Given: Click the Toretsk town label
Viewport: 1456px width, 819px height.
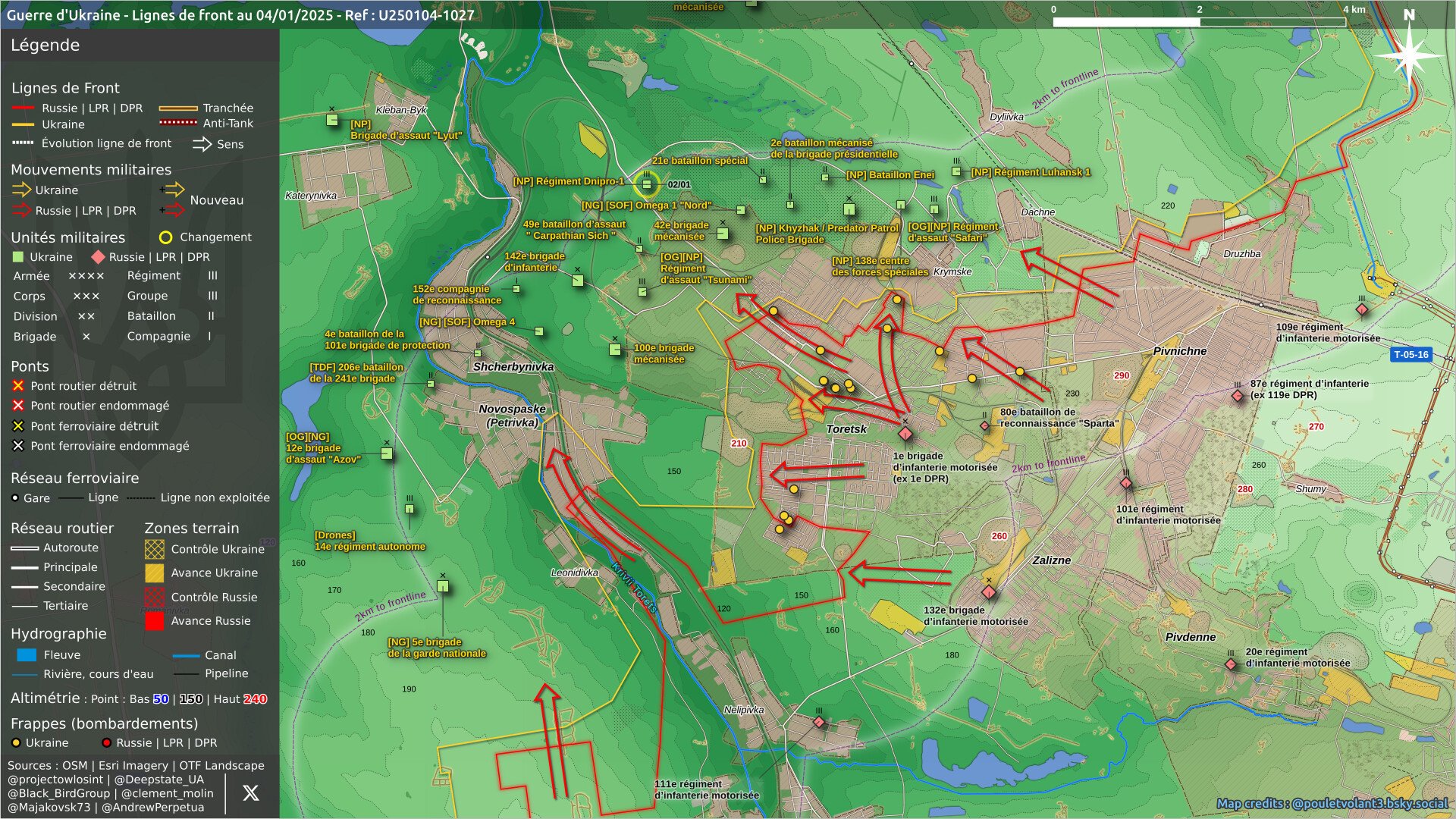Looking at the screenshot, I should (846, 429).
